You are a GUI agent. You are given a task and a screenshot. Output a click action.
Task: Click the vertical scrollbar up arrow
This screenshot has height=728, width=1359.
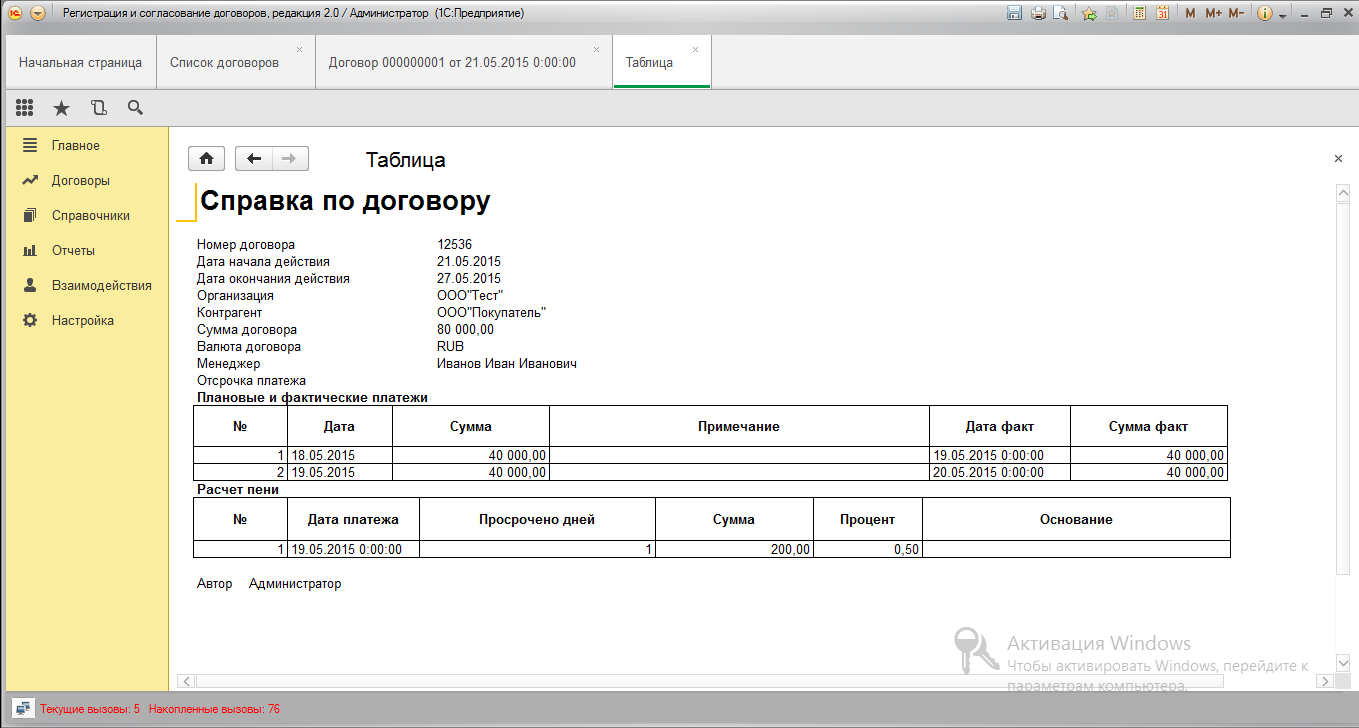(x=1343, y=191)
